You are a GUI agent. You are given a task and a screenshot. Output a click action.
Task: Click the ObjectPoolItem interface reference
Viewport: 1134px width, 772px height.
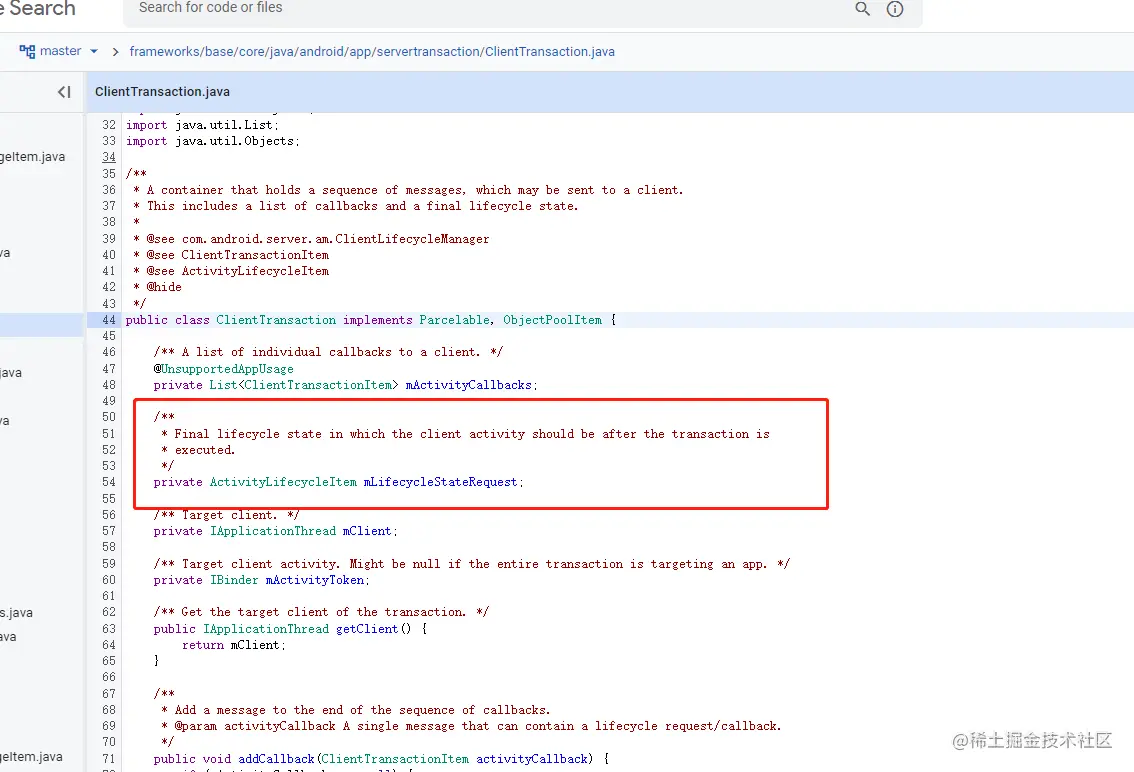click(553, 320)
